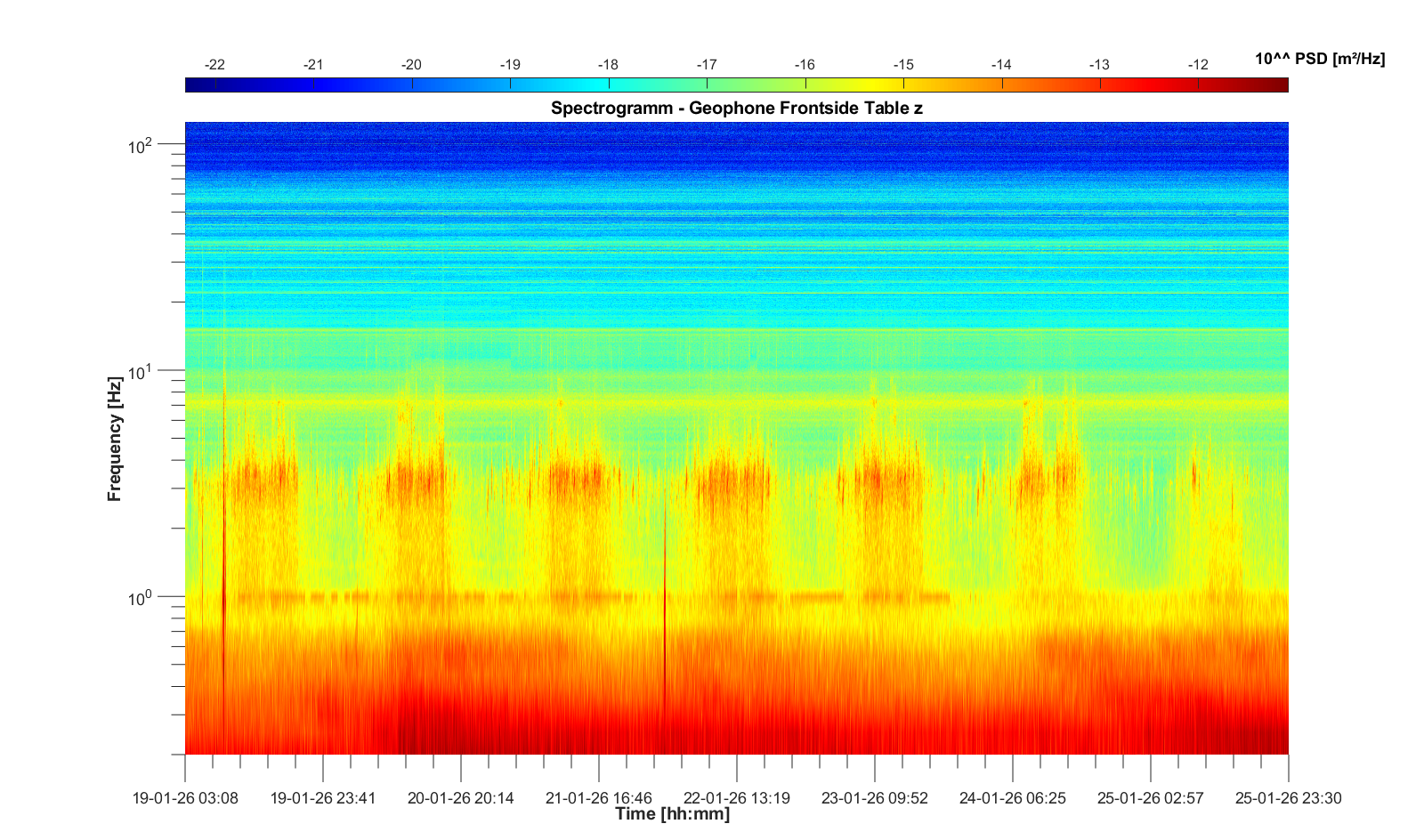Select the dark blue end of the colorbar
Image resolution: width=1424 pixels, height=840 pixels.
pyautogui.click(x=194, y=85)
